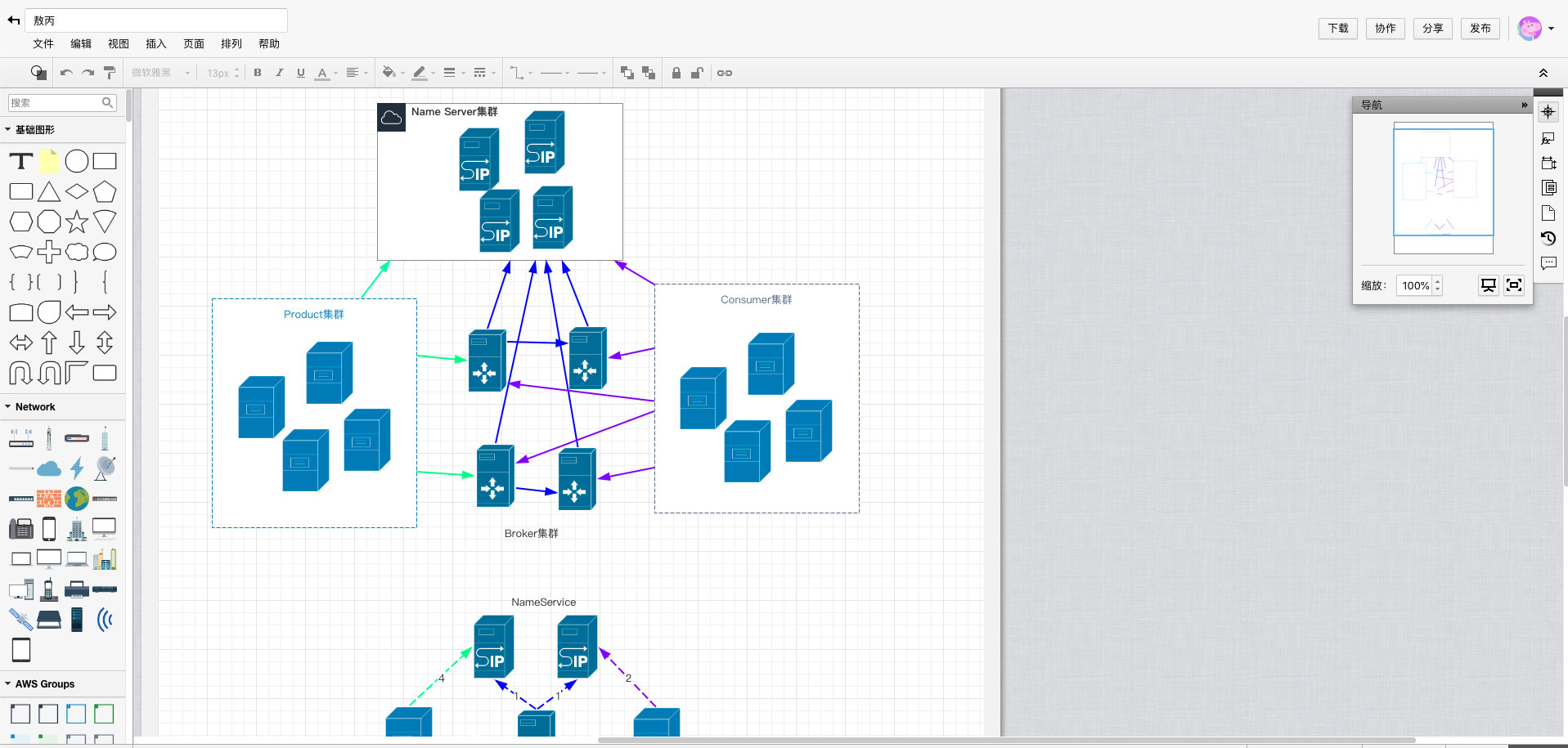Open the 排列 menu
Image resolution: width=1568 pixels, height=748 pixels.
(x=231, y=44)
